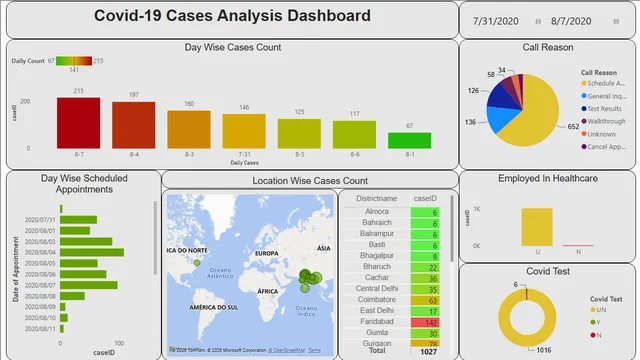Select the 2020/08/04 appointment bar

(92, 253)
